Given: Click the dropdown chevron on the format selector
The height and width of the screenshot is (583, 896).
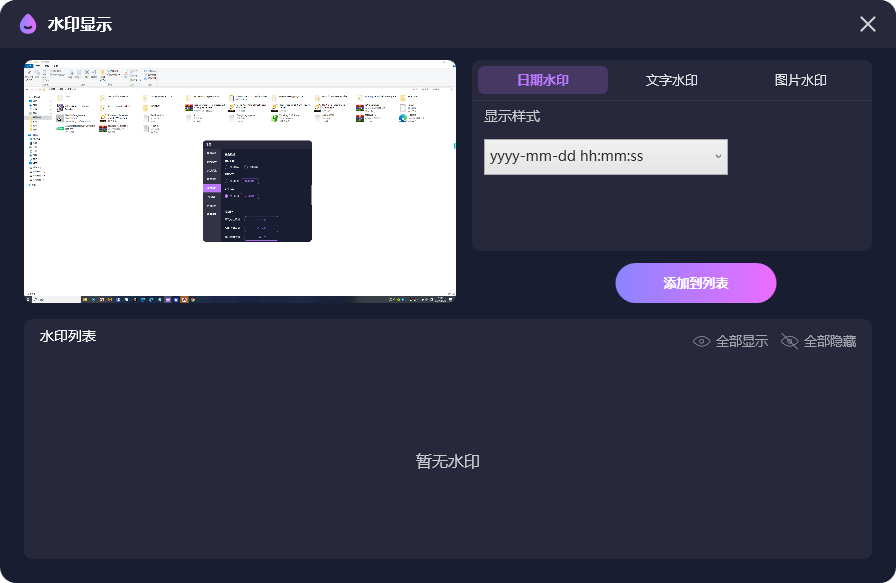Looking at the screenshot, I should click(x=717, y=156).
